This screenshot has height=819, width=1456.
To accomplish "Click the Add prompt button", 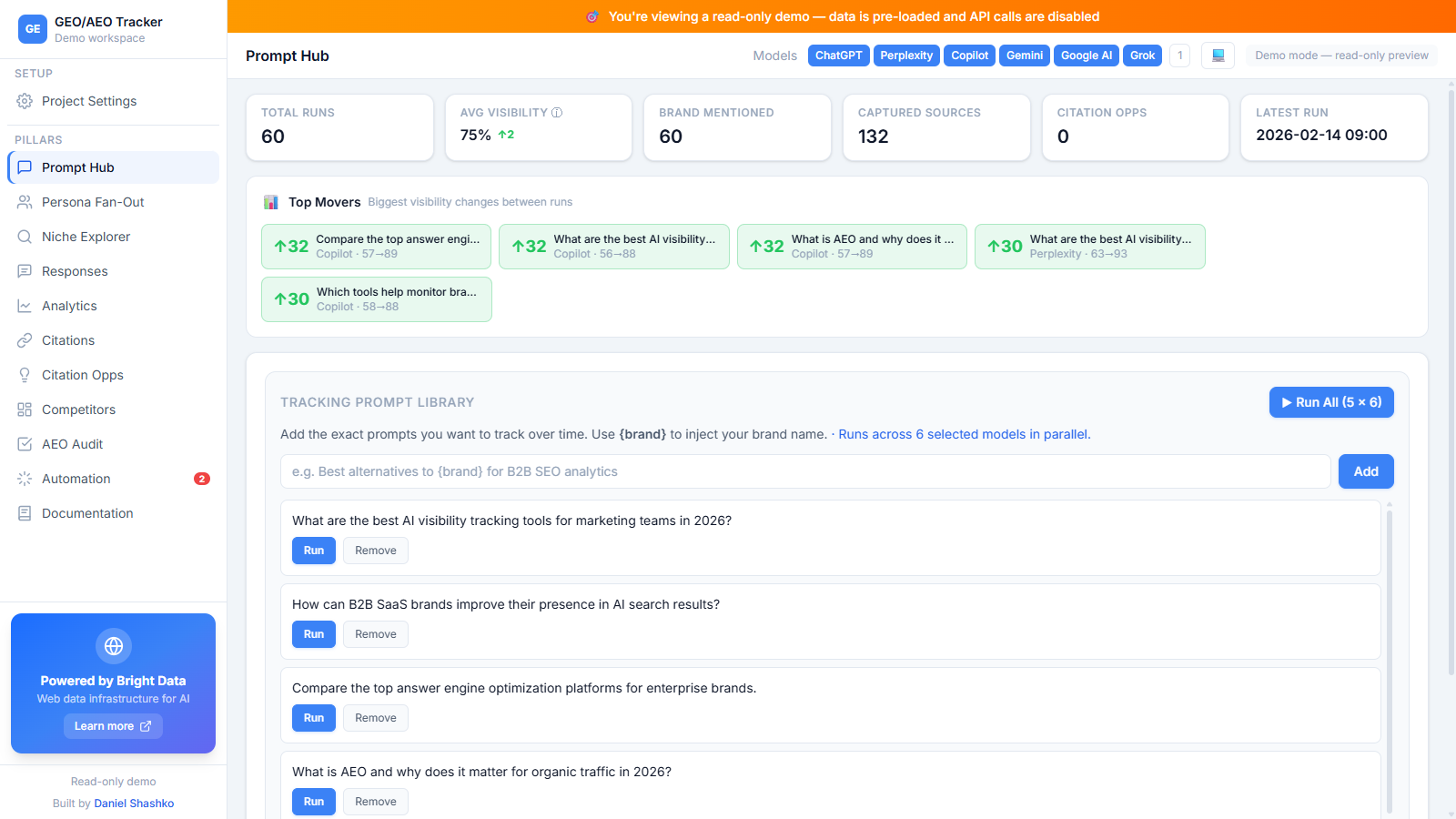I will (1366, 471).
